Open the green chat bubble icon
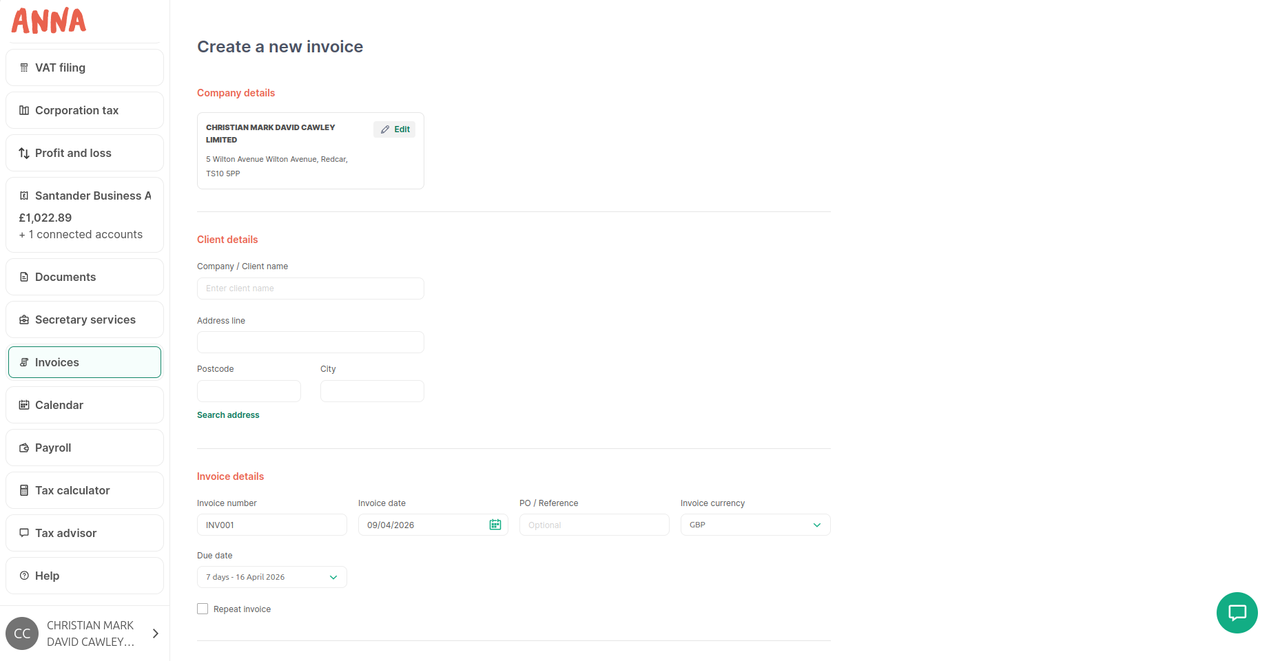The height and width of the screenshot is (661, 1280). (x=1237, y=613)
